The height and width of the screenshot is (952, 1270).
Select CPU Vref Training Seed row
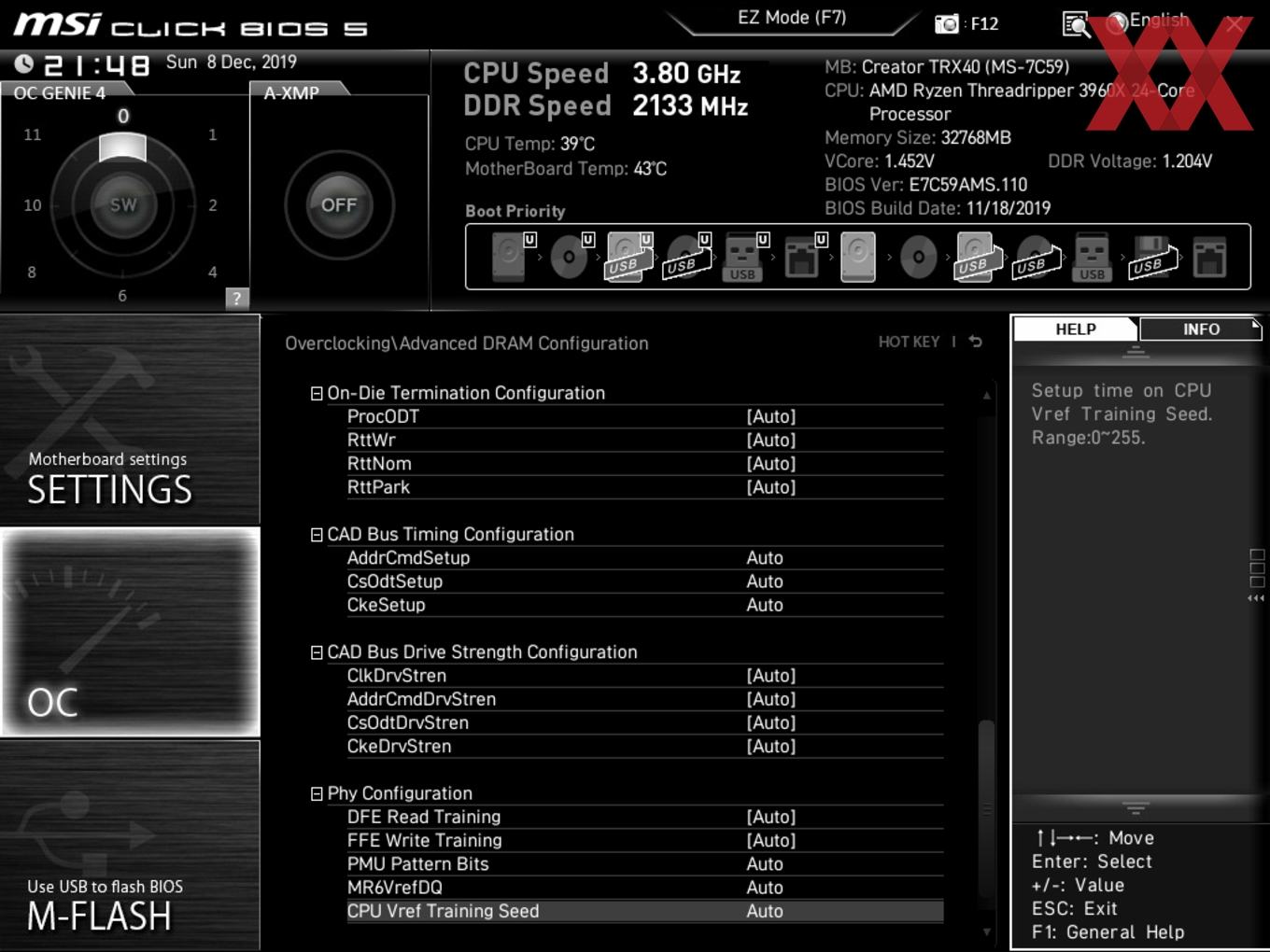pyautogui.click(x=644, y=911)
